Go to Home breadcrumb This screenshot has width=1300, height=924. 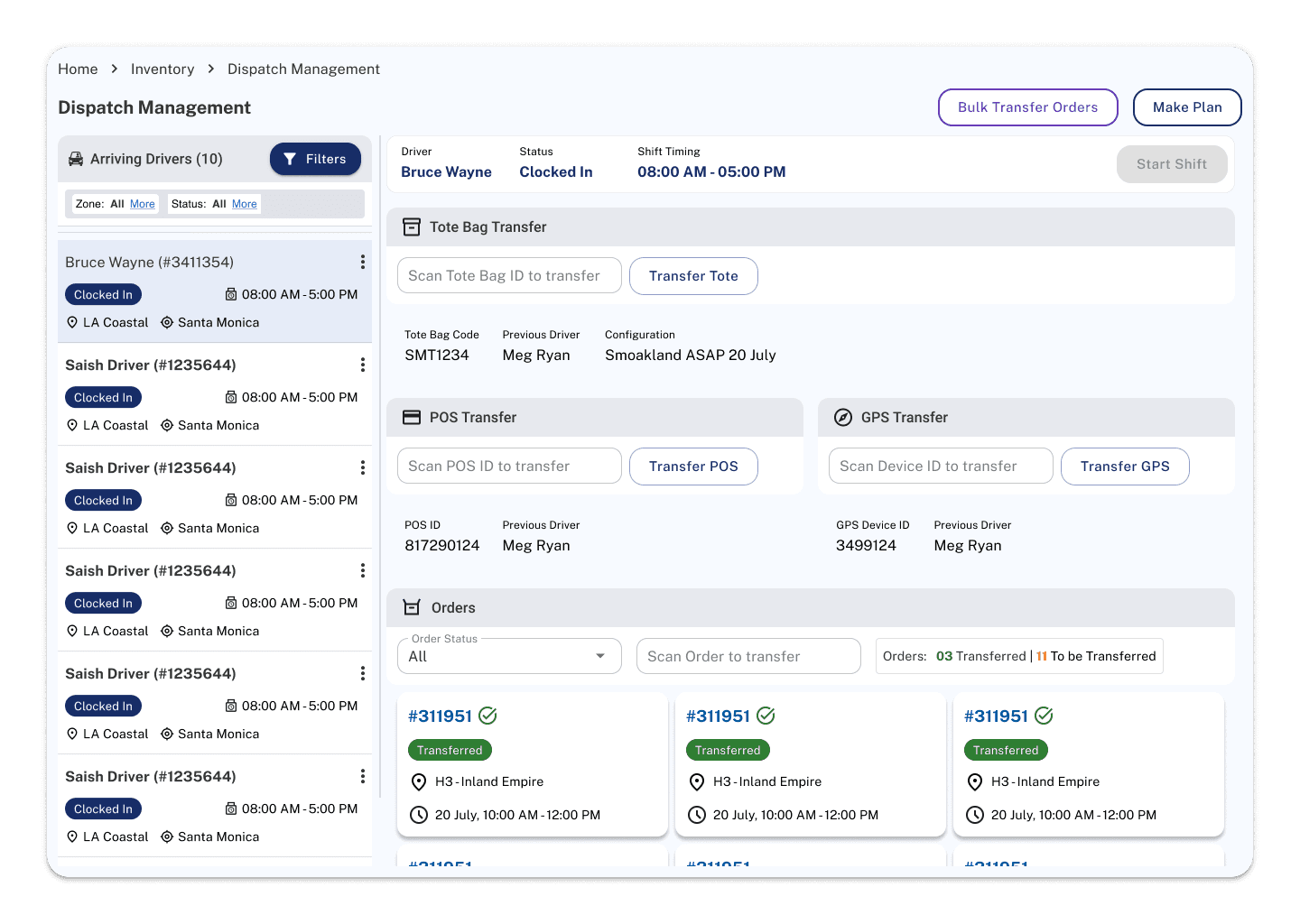(78, 69)
